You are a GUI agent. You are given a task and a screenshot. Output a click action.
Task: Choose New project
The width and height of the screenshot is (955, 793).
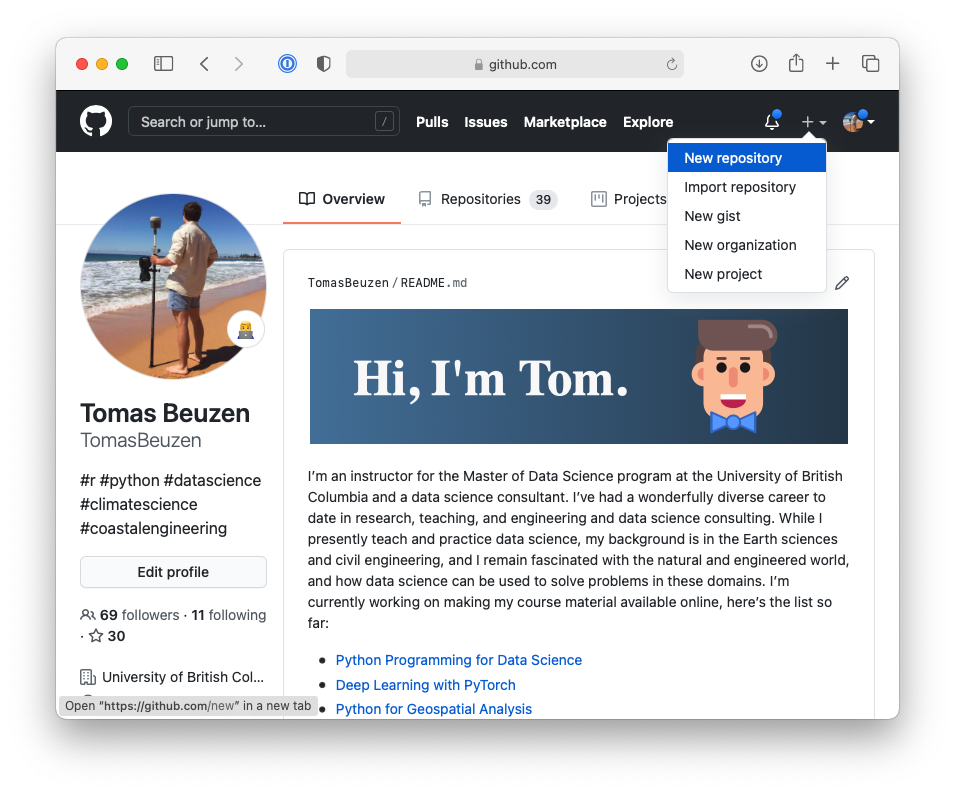pos(747,274)
